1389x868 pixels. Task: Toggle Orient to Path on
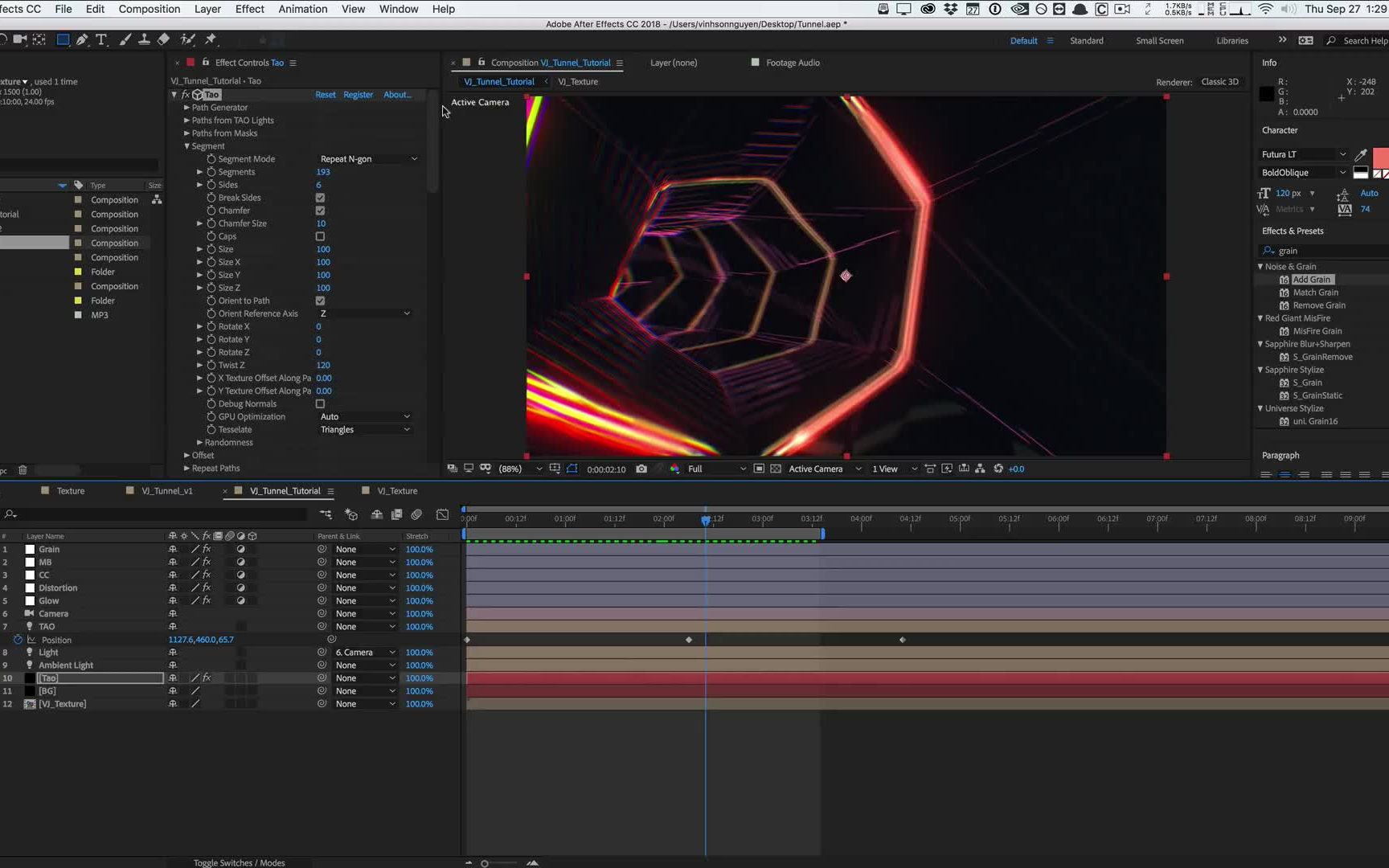[x=320, y=301]
